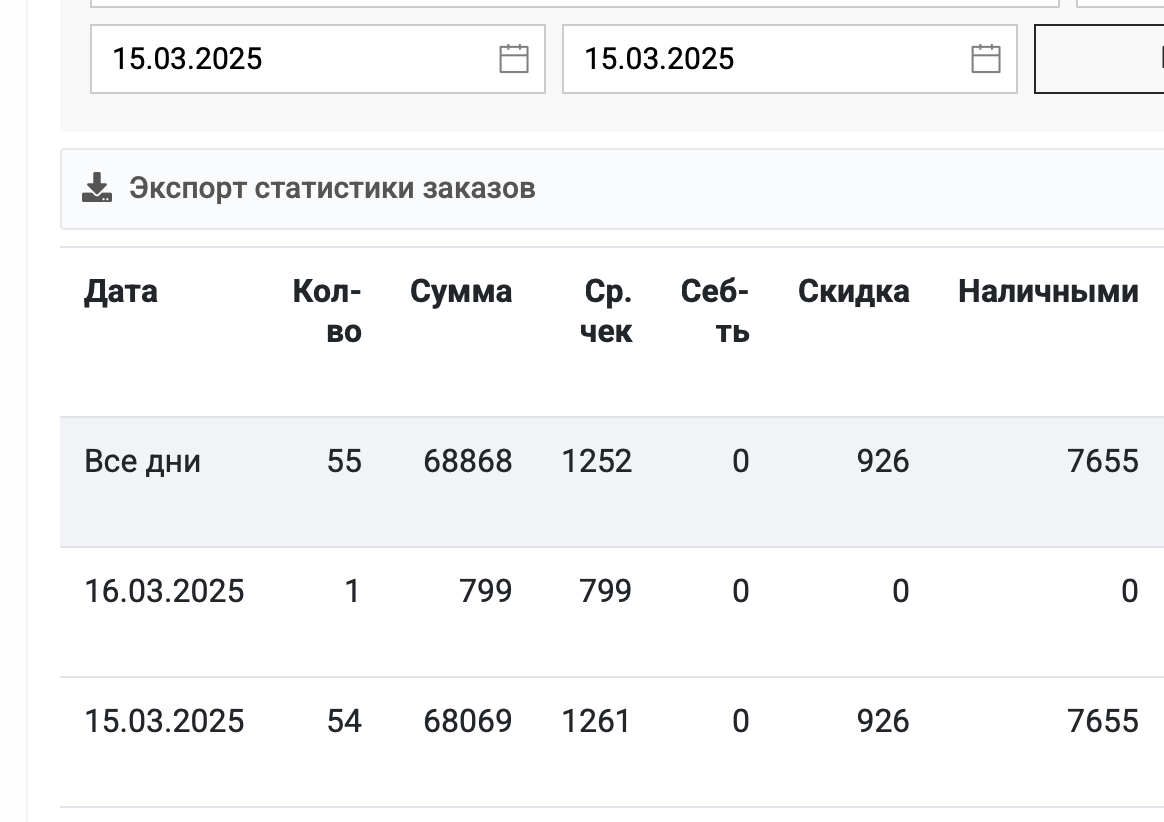Viewport: 1164px width, 822px height.
Task: Sort by 'Себ-ть' column header
Action: point(715,311)
